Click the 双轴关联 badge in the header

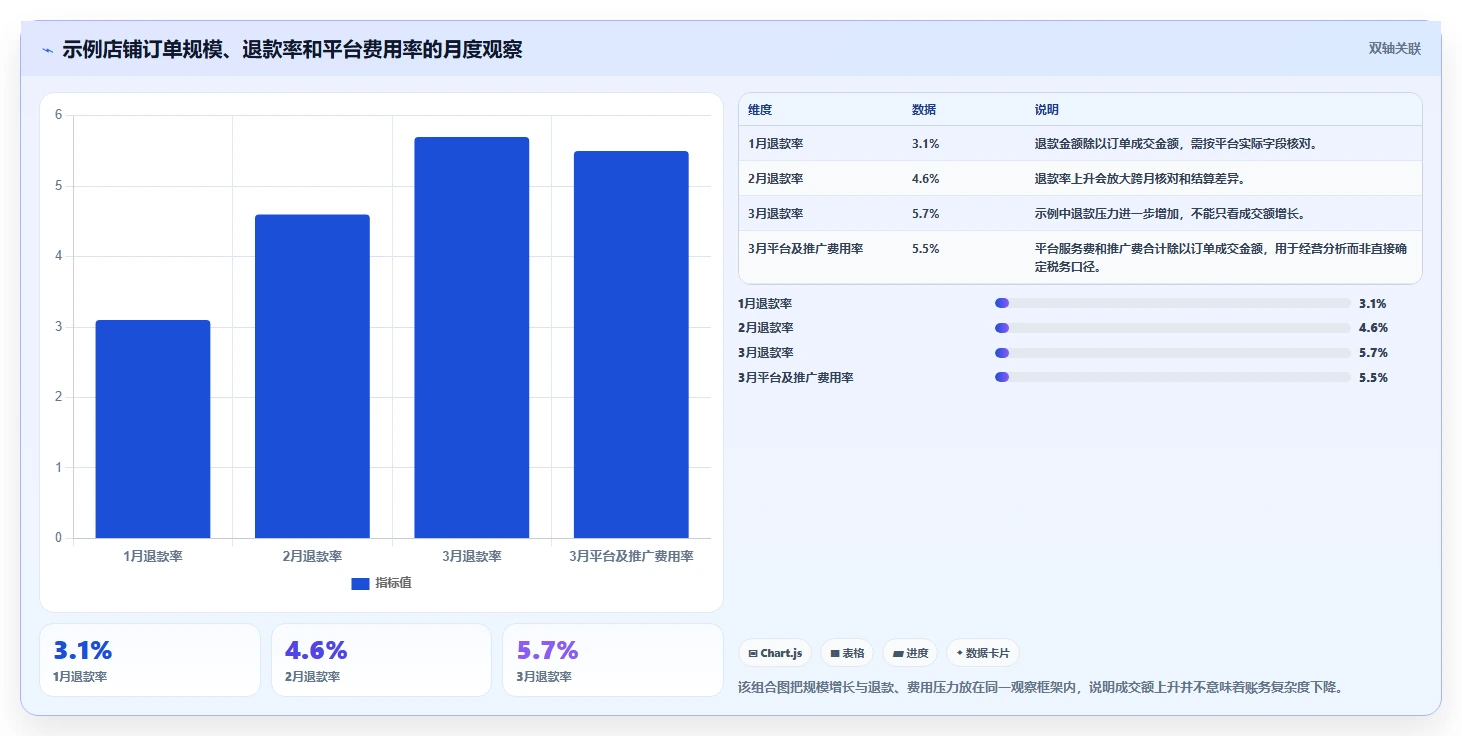point(1394,49)
